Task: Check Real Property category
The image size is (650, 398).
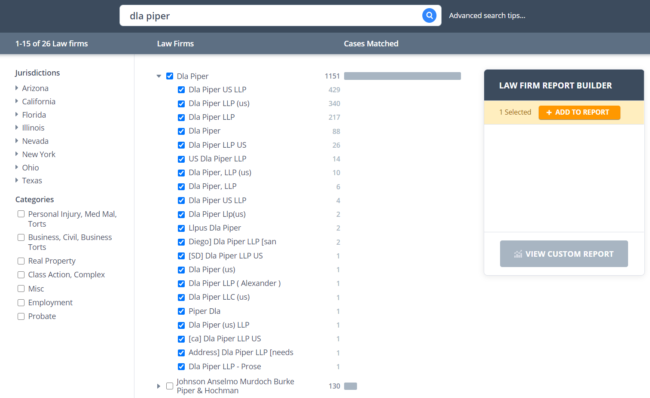Action: (x=21, y=261)
